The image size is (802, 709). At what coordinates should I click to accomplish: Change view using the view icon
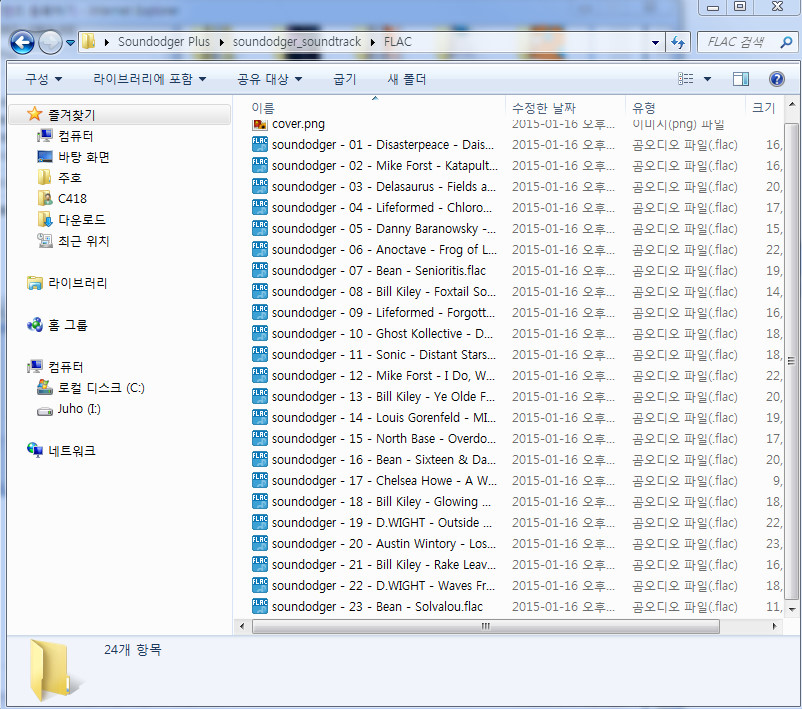685,79
